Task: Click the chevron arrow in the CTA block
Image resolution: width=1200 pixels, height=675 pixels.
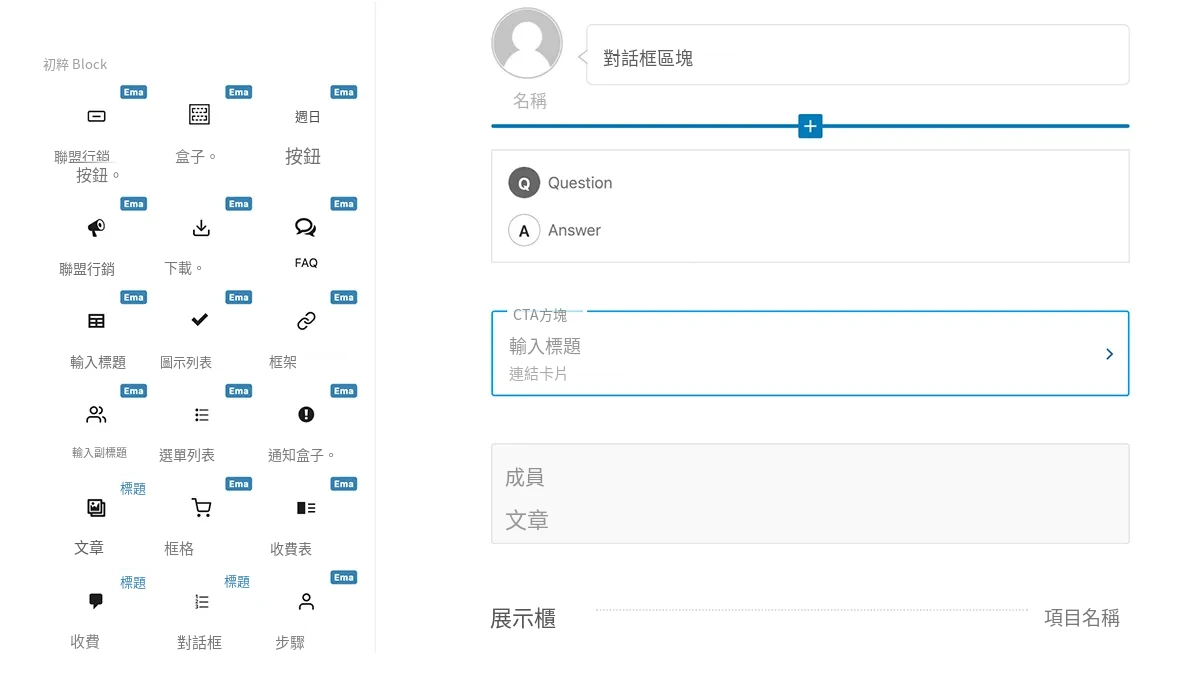Action: 1109,354
